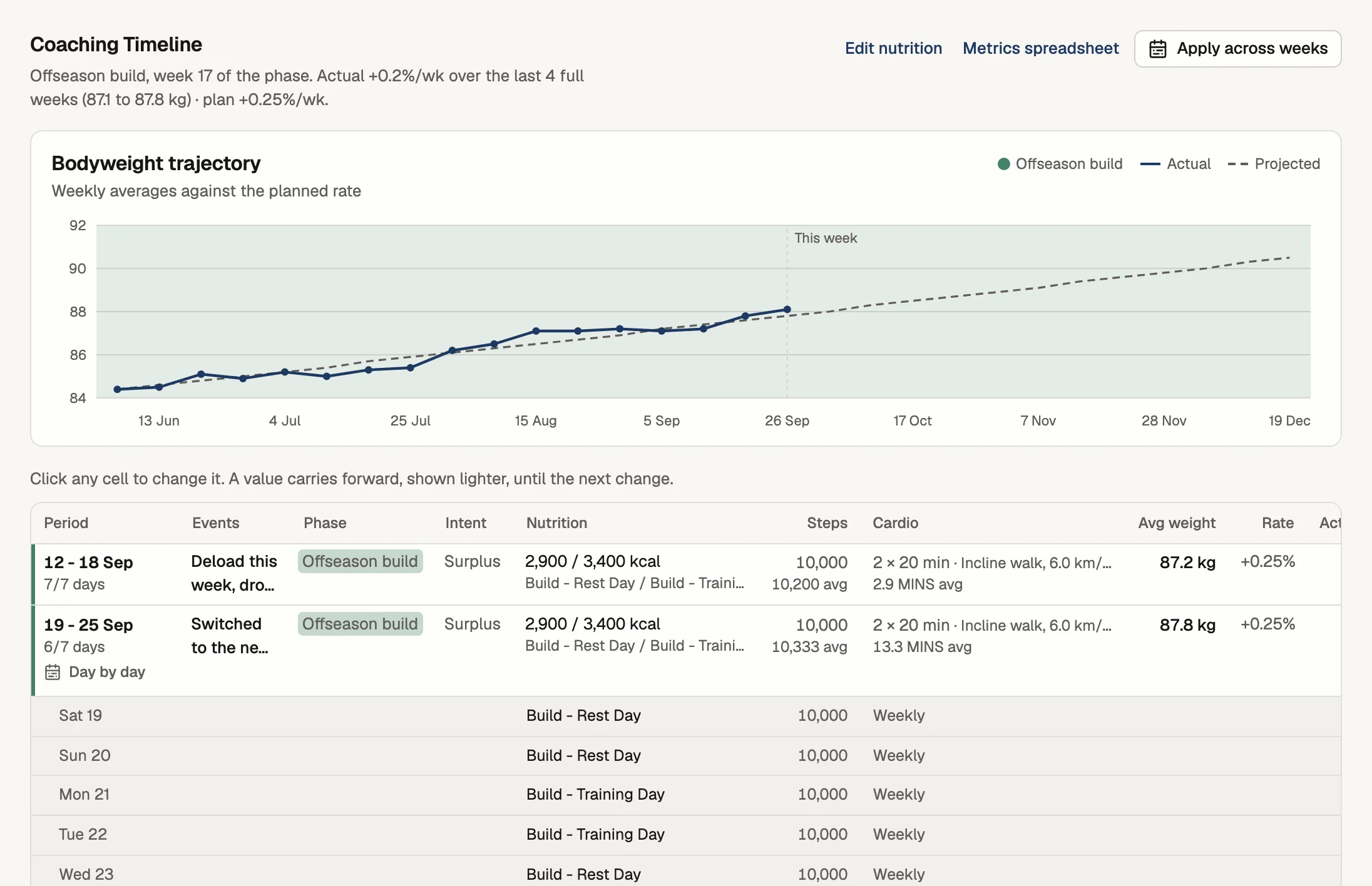Click the Actual legend entry
Screen dimensions: 1372x886
click(x=1175, y=164)
